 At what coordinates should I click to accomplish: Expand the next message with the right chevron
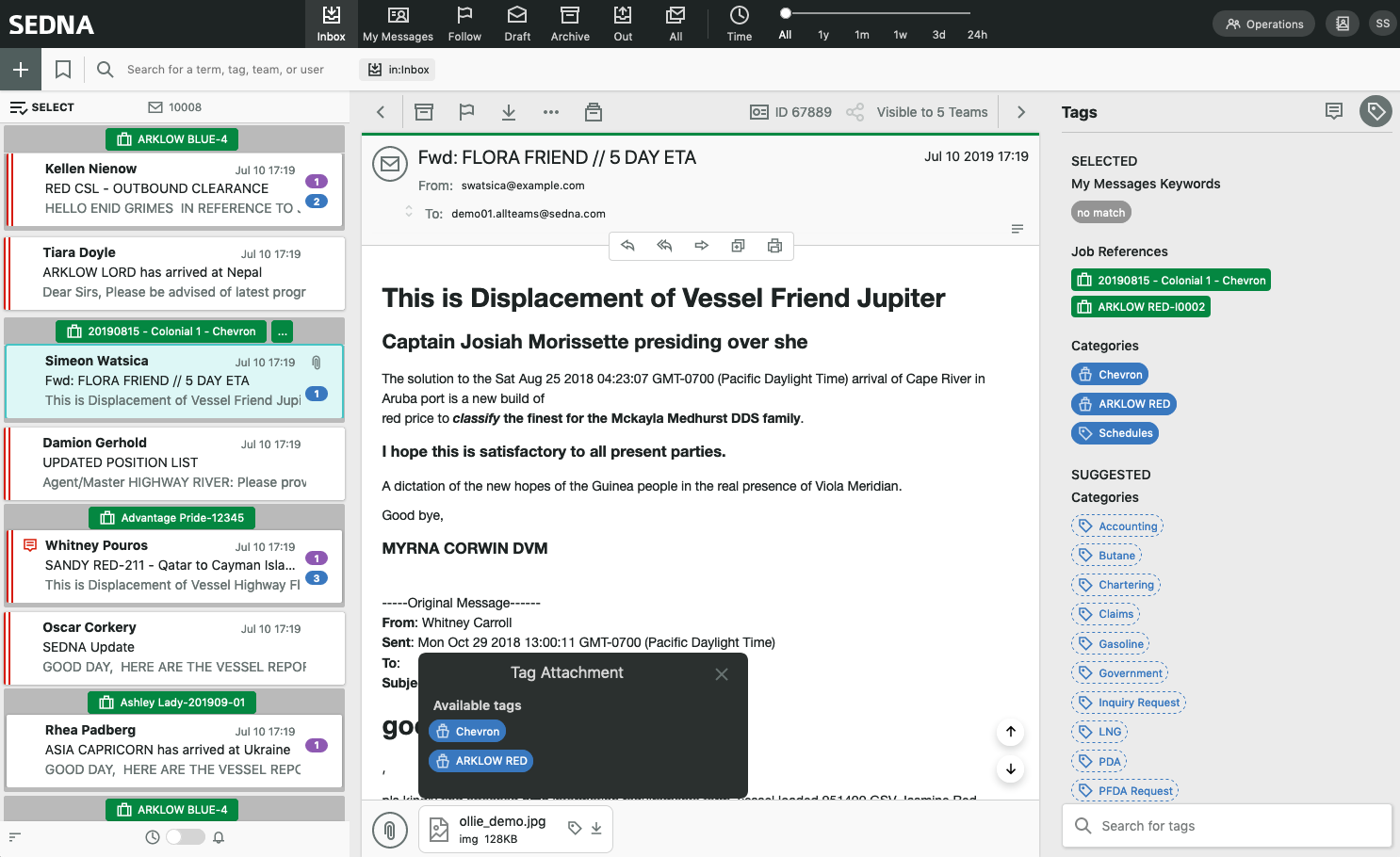[1021, 111]
